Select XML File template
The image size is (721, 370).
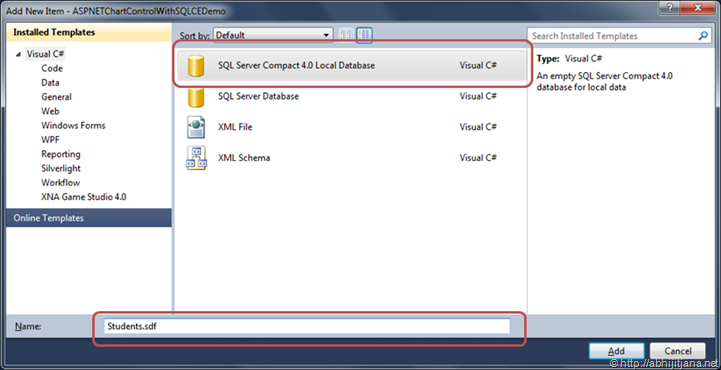coord(352,127)
